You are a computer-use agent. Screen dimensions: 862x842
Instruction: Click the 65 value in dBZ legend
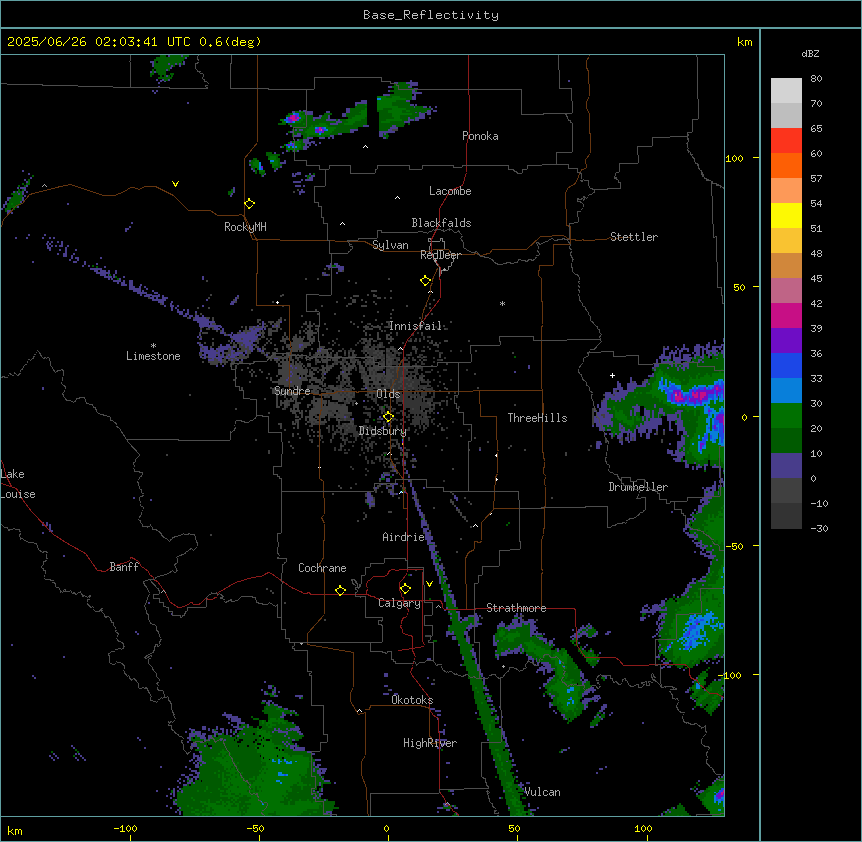pyautogui.click(x=816, y=129)
